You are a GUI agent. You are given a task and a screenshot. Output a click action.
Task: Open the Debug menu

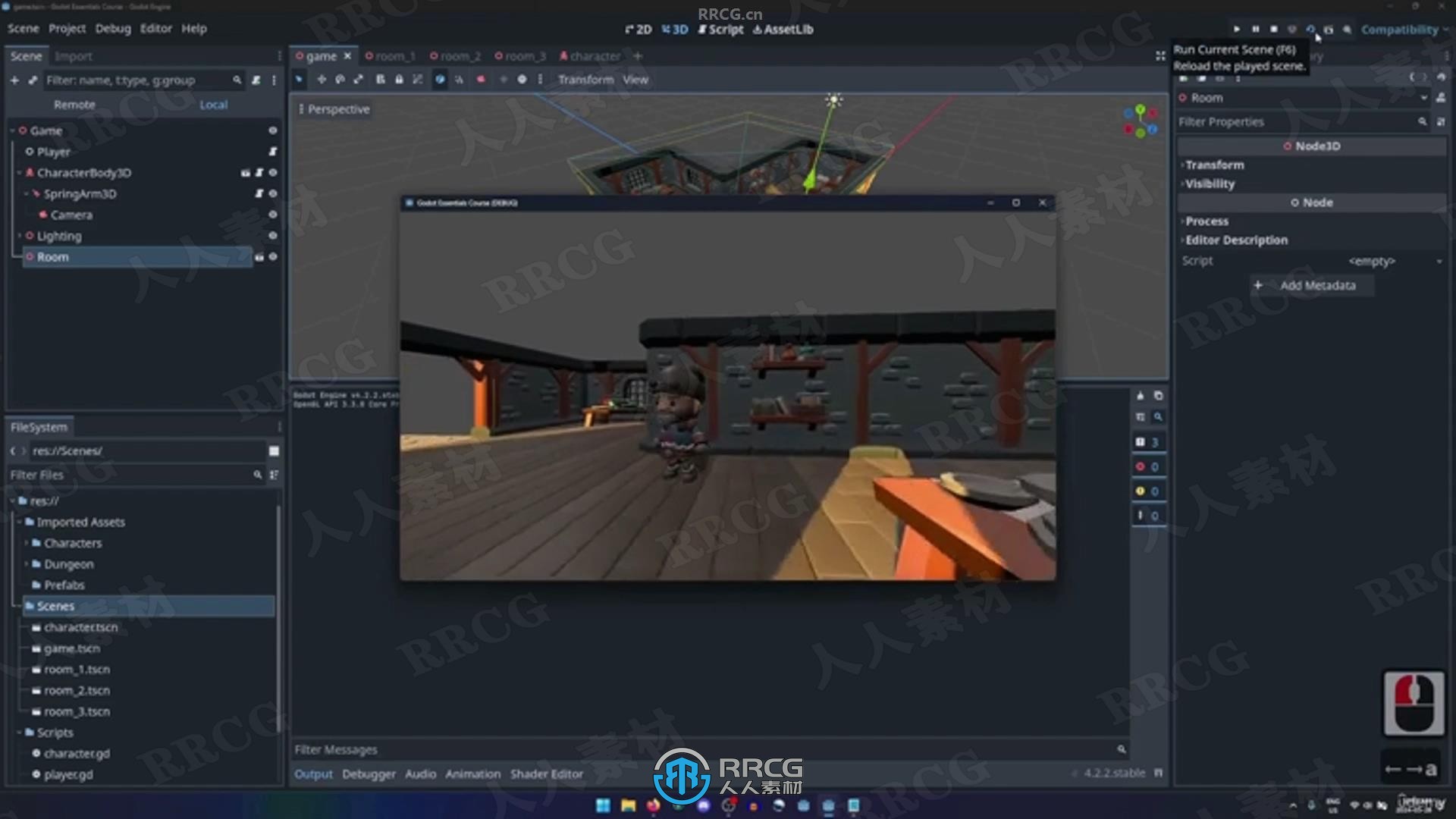tap(112, 28)
